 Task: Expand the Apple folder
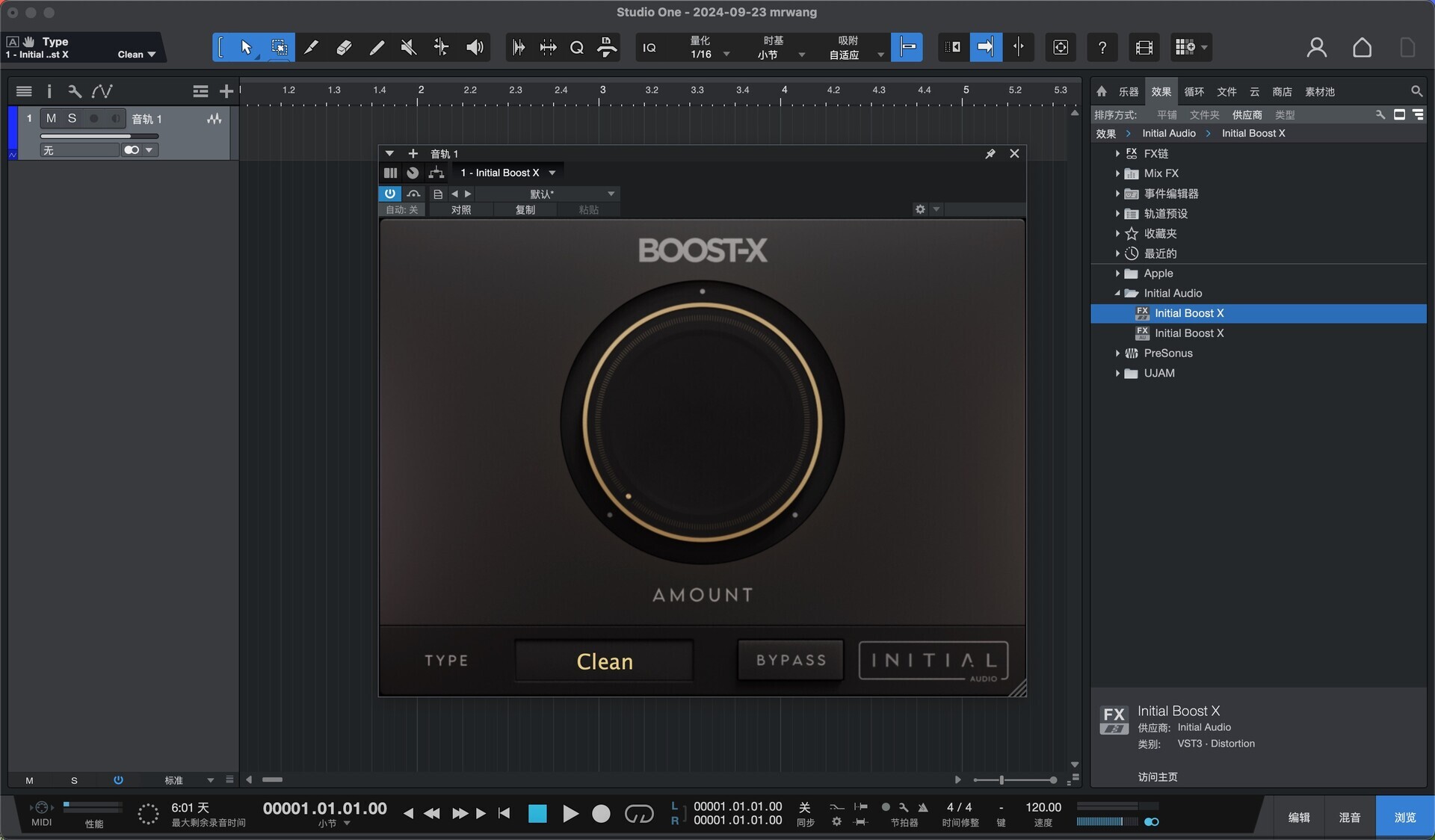coord(1117,274)
